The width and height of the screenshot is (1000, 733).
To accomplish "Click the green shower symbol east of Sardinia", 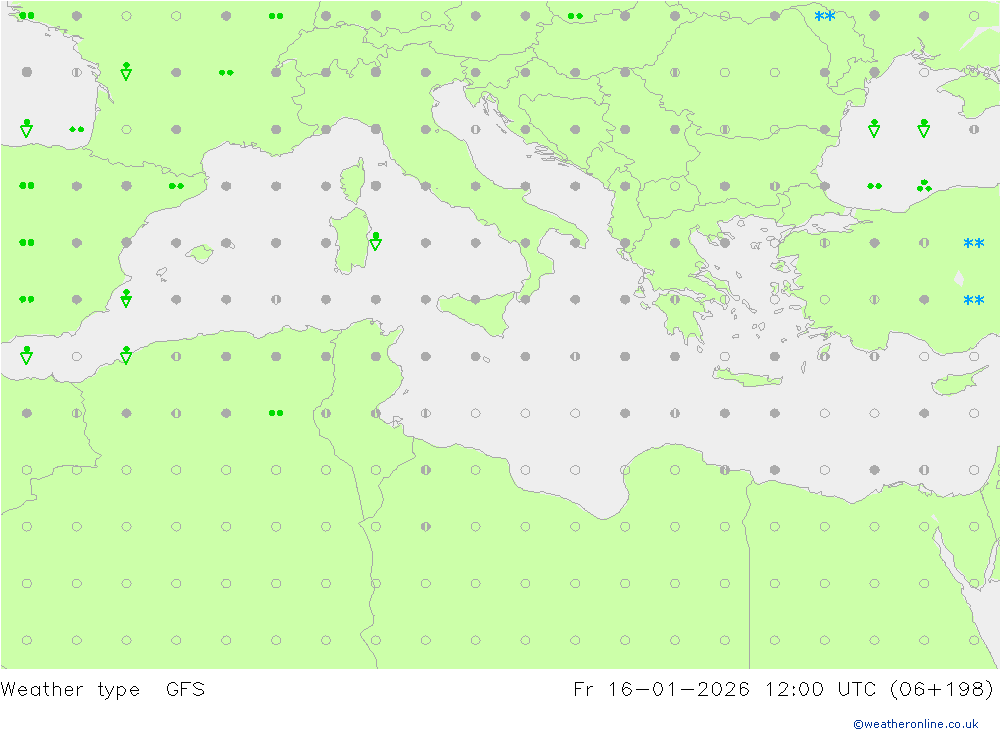I will 376,241.
